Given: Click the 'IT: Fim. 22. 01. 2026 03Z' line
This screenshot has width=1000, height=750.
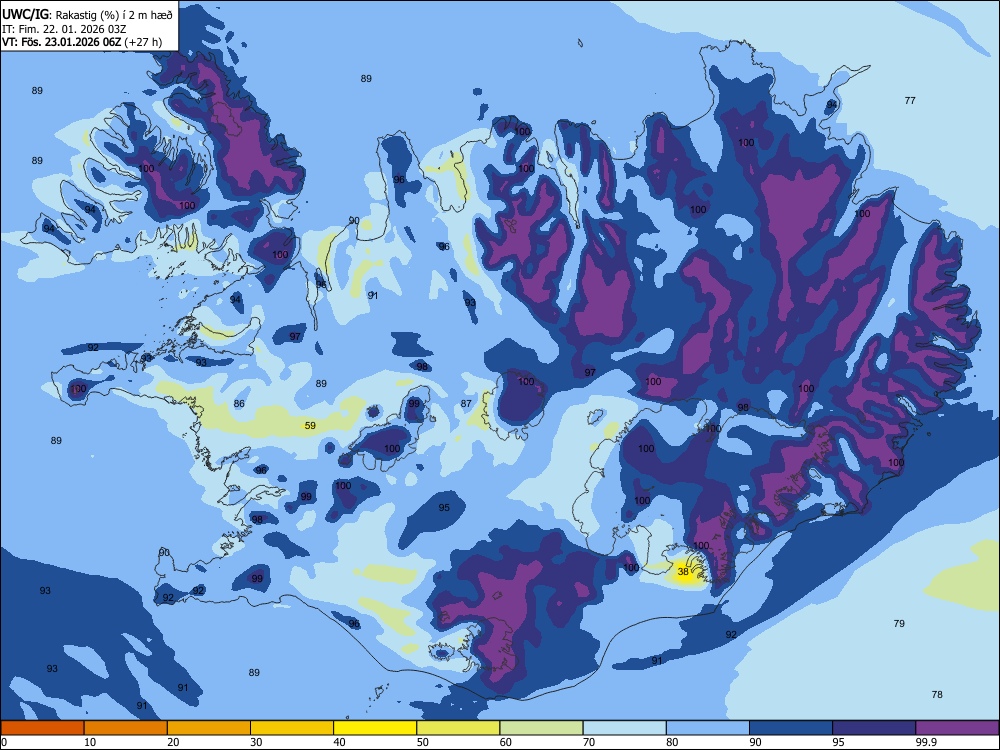Looking at the screenshot, I should pyautogui.click(x=64, y=29).
